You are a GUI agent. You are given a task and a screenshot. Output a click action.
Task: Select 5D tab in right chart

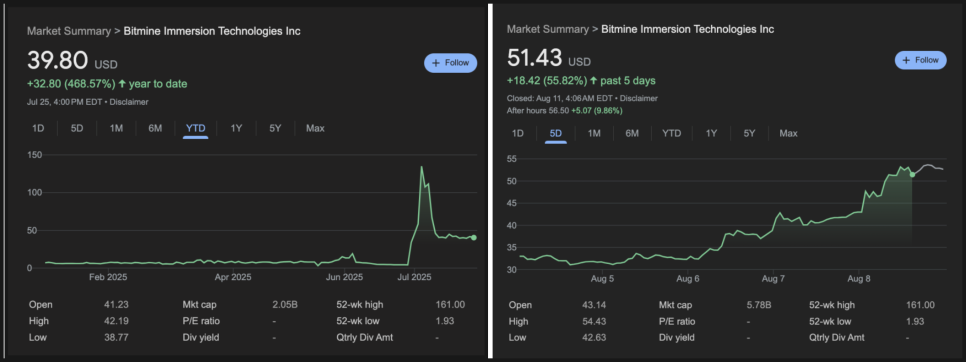point(556,133)
